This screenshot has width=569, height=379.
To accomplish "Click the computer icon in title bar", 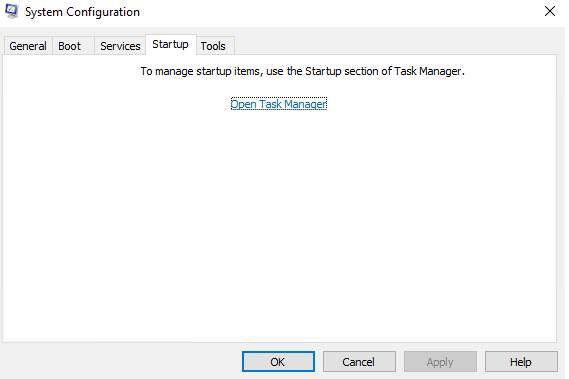I will point(11,11).
